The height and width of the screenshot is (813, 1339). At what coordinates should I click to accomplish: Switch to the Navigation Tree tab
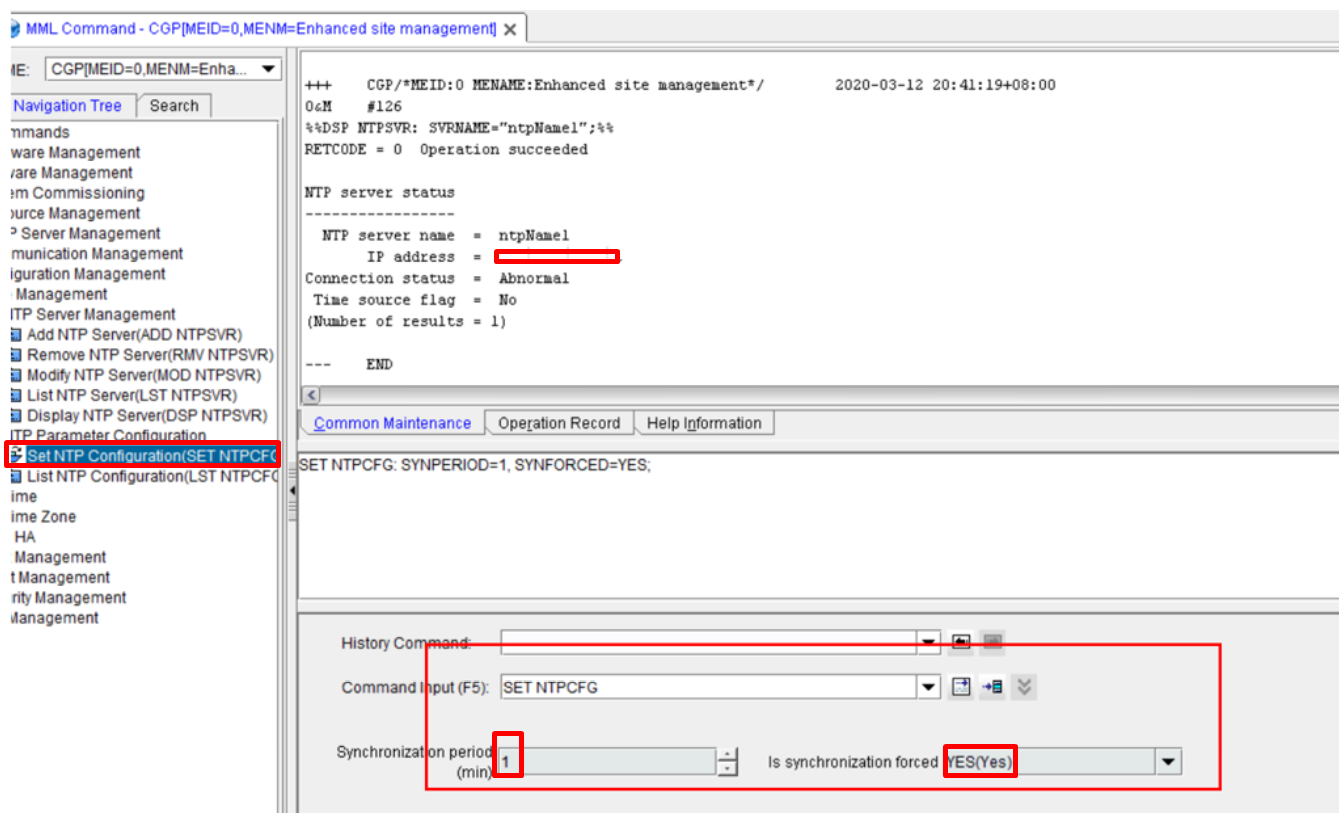[x=67, y=106]
